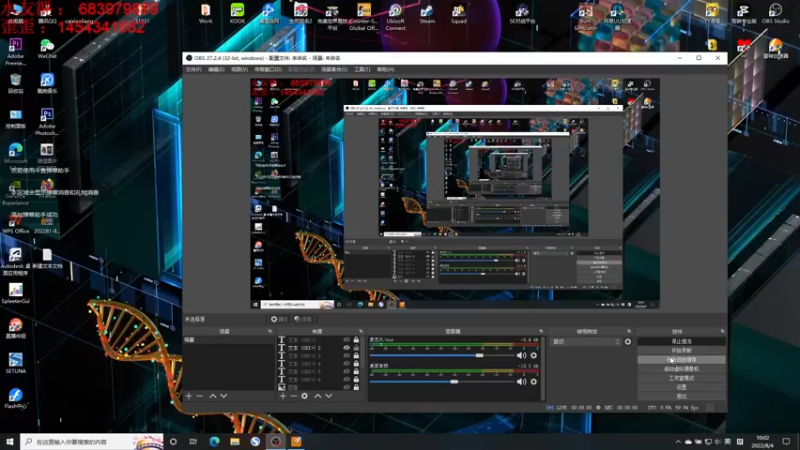This screenshot has height=450, width=800.
Task: Add a new scene with the plus icon
Action: [189, 396]
